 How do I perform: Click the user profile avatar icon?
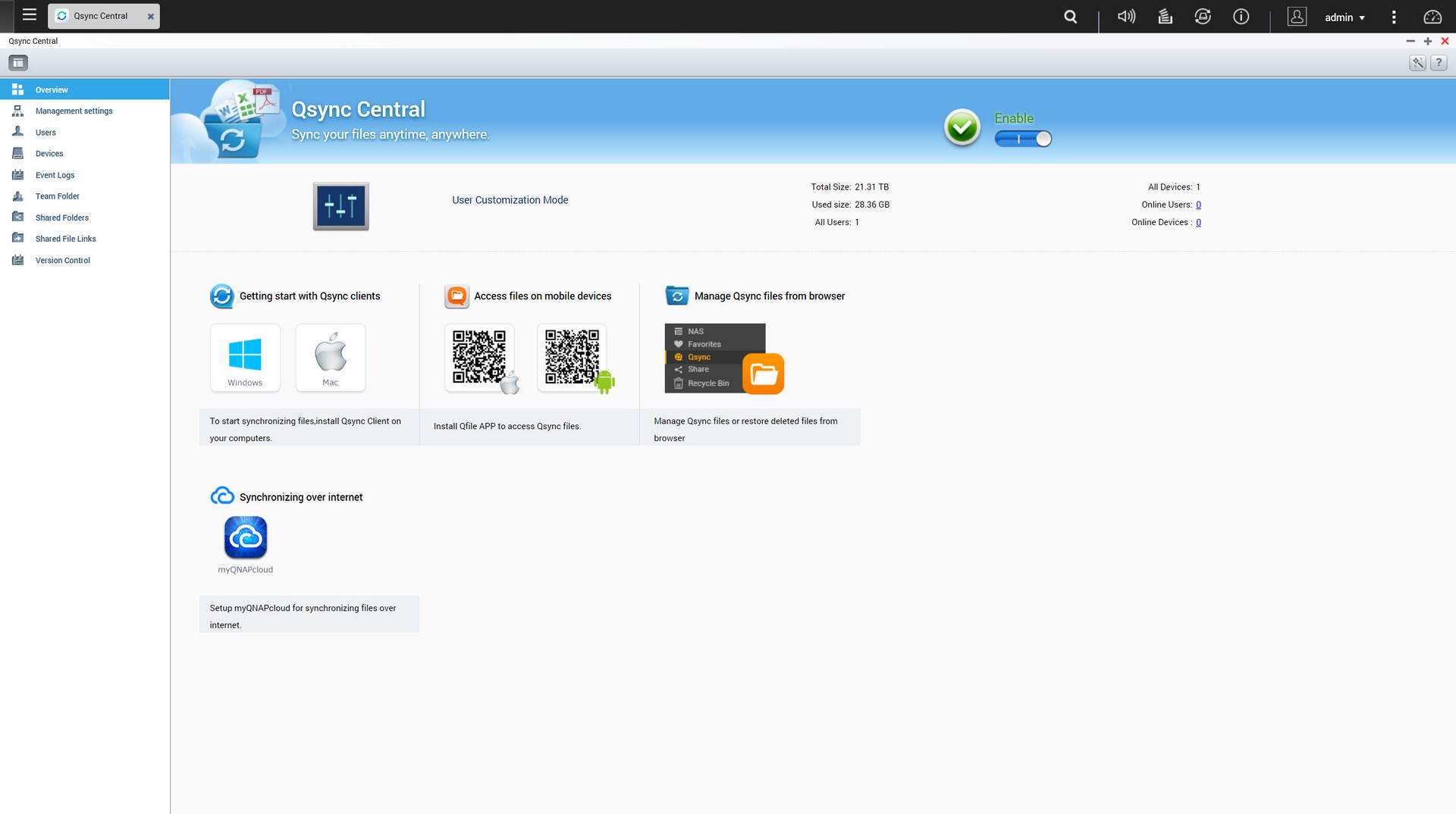(x=1298, y=17)
